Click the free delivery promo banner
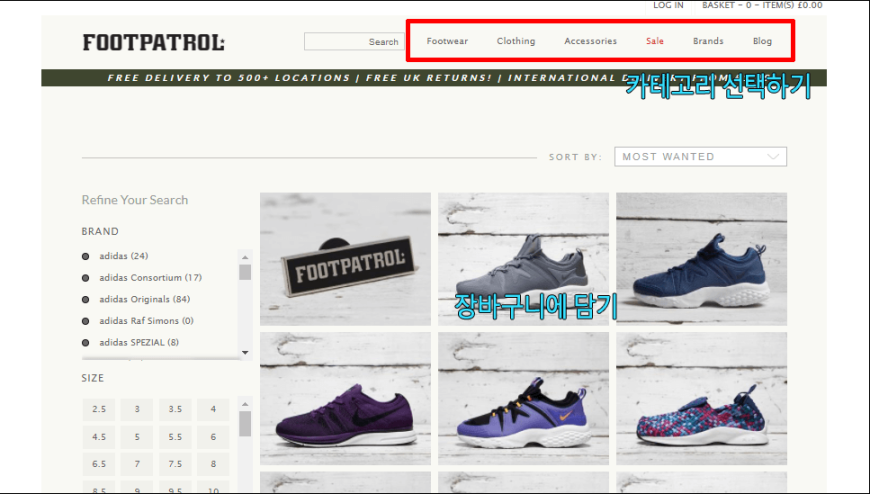Image resolution: width=870 pixels, height=494 pixels. click(x=434, y=78)
